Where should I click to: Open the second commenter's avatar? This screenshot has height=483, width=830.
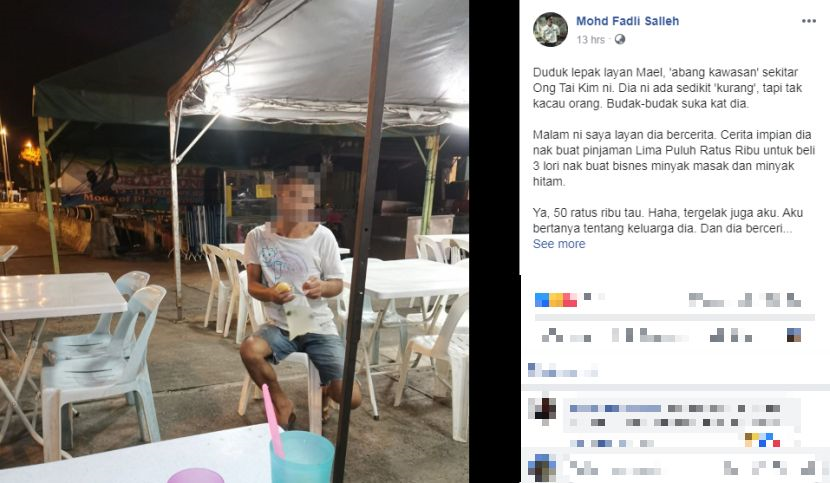point(542,468)
